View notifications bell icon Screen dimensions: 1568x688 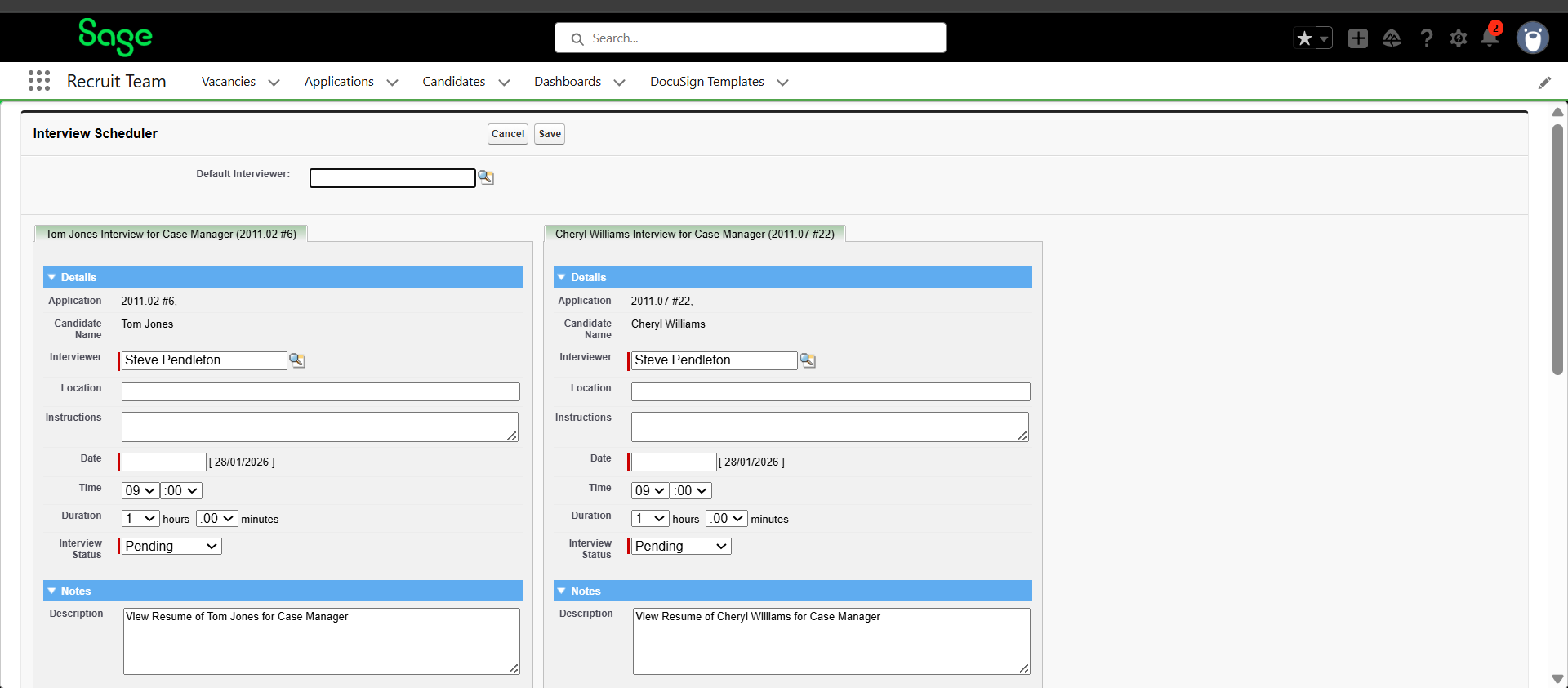click(1490, 38)
